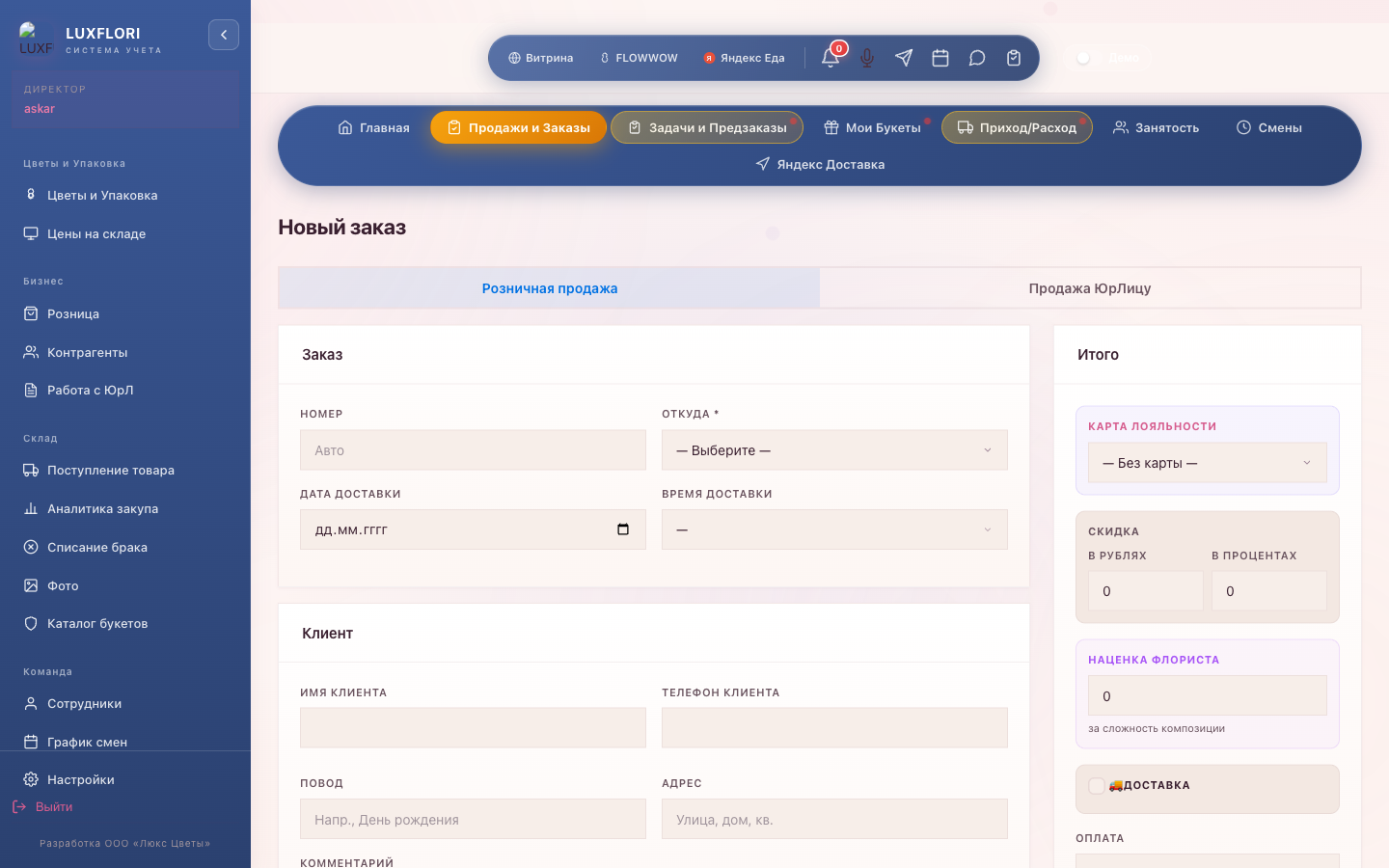This screenshot has width=1389, height=868.
Task: Go to Главная in navigation bar
Action: pos(373,127)
